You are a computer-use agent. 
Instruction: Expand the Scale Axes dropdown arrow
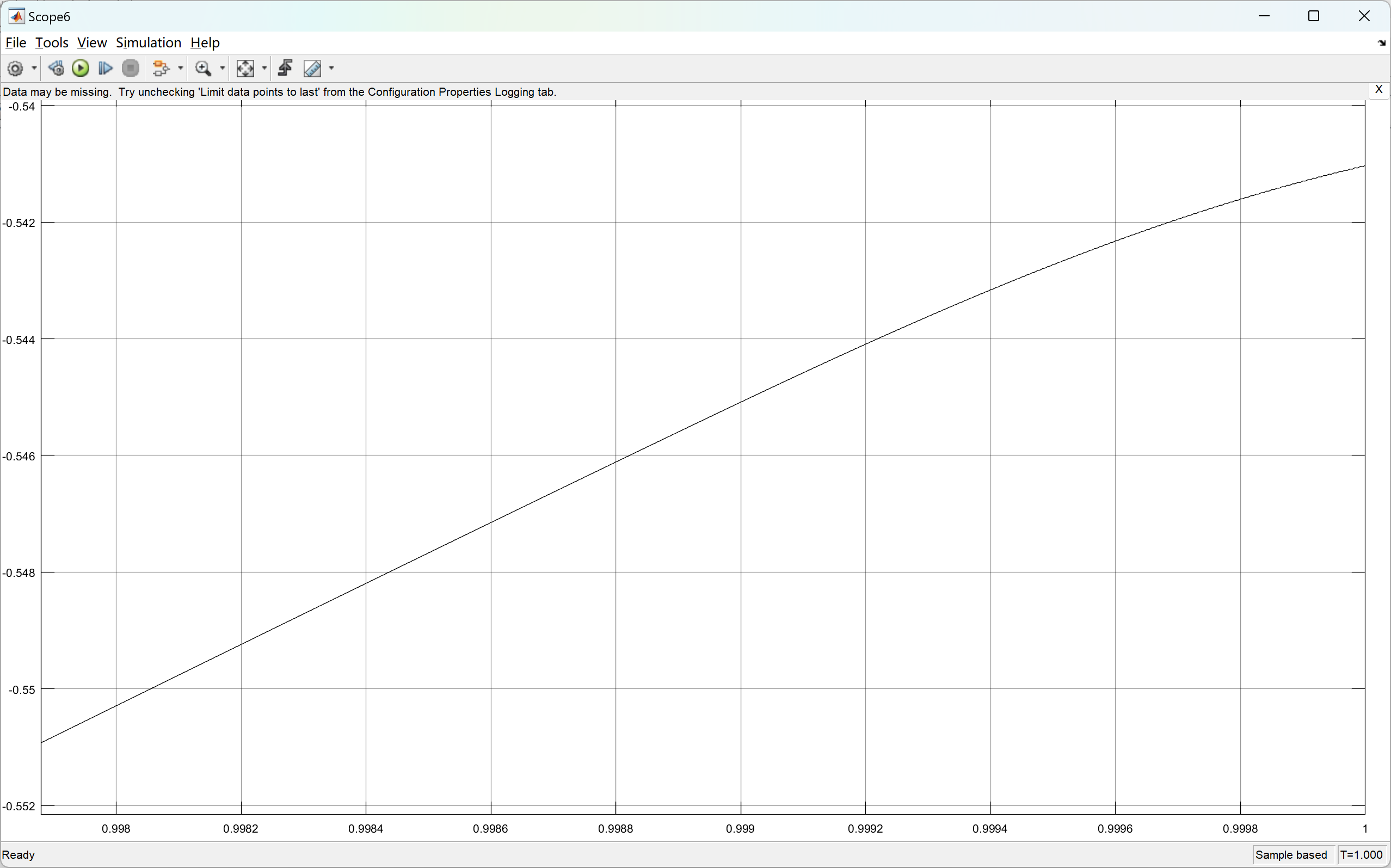(264, 69)
